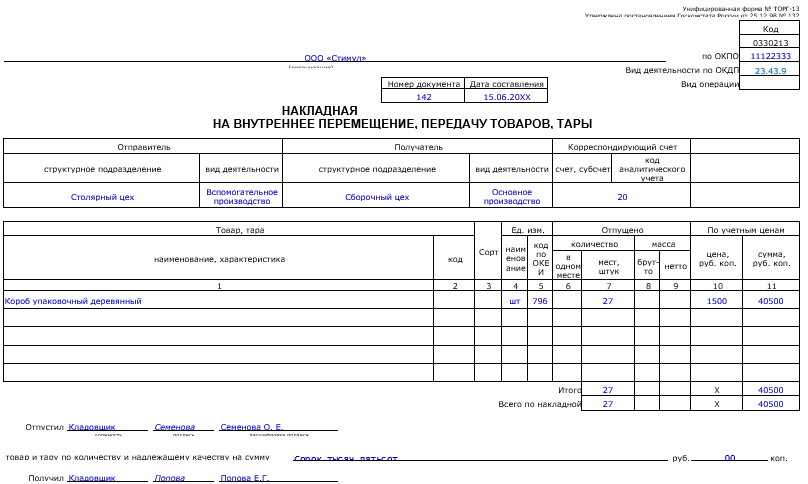
Task: Click the Итого quantity 27
Action: pos(608,390)
